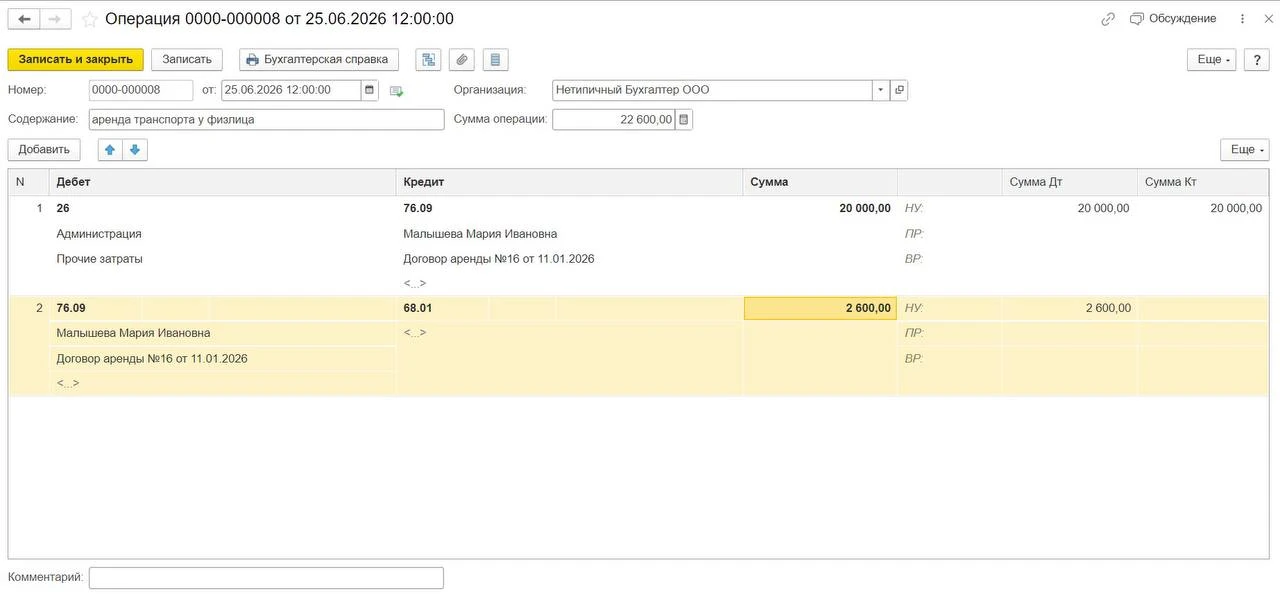Open the Дт/Кт postings viewer icon

[x=428, y=60]
